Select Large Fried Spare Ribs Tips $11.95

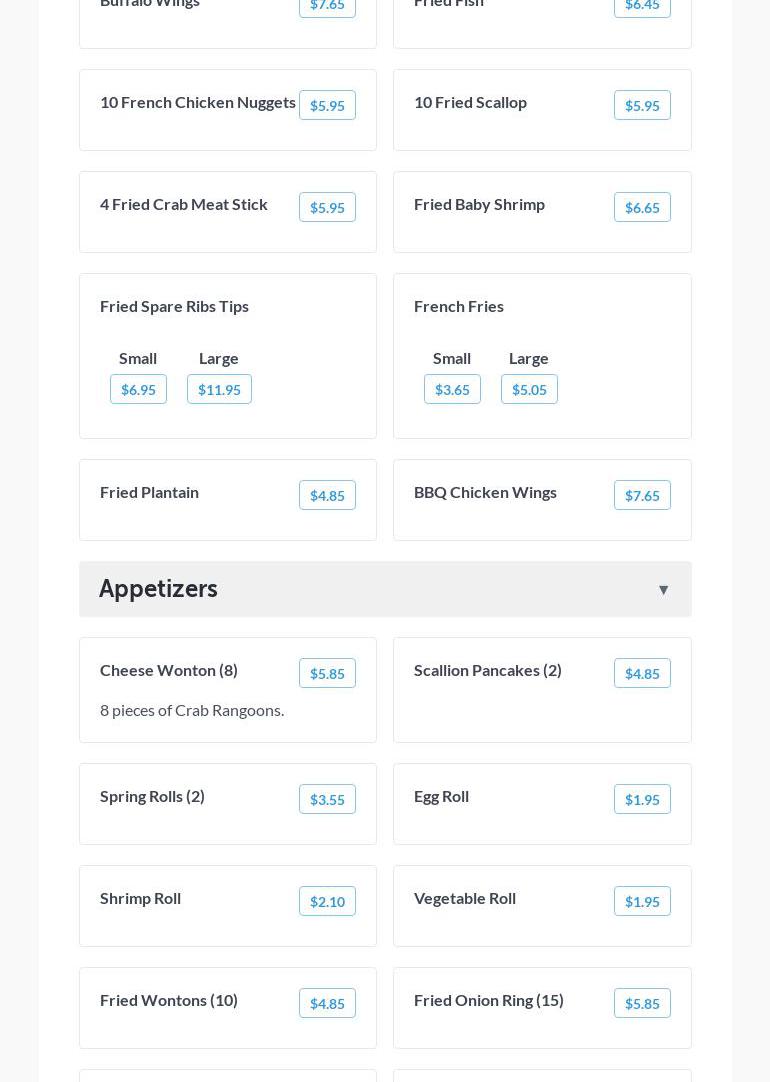[x=219, y=390]
